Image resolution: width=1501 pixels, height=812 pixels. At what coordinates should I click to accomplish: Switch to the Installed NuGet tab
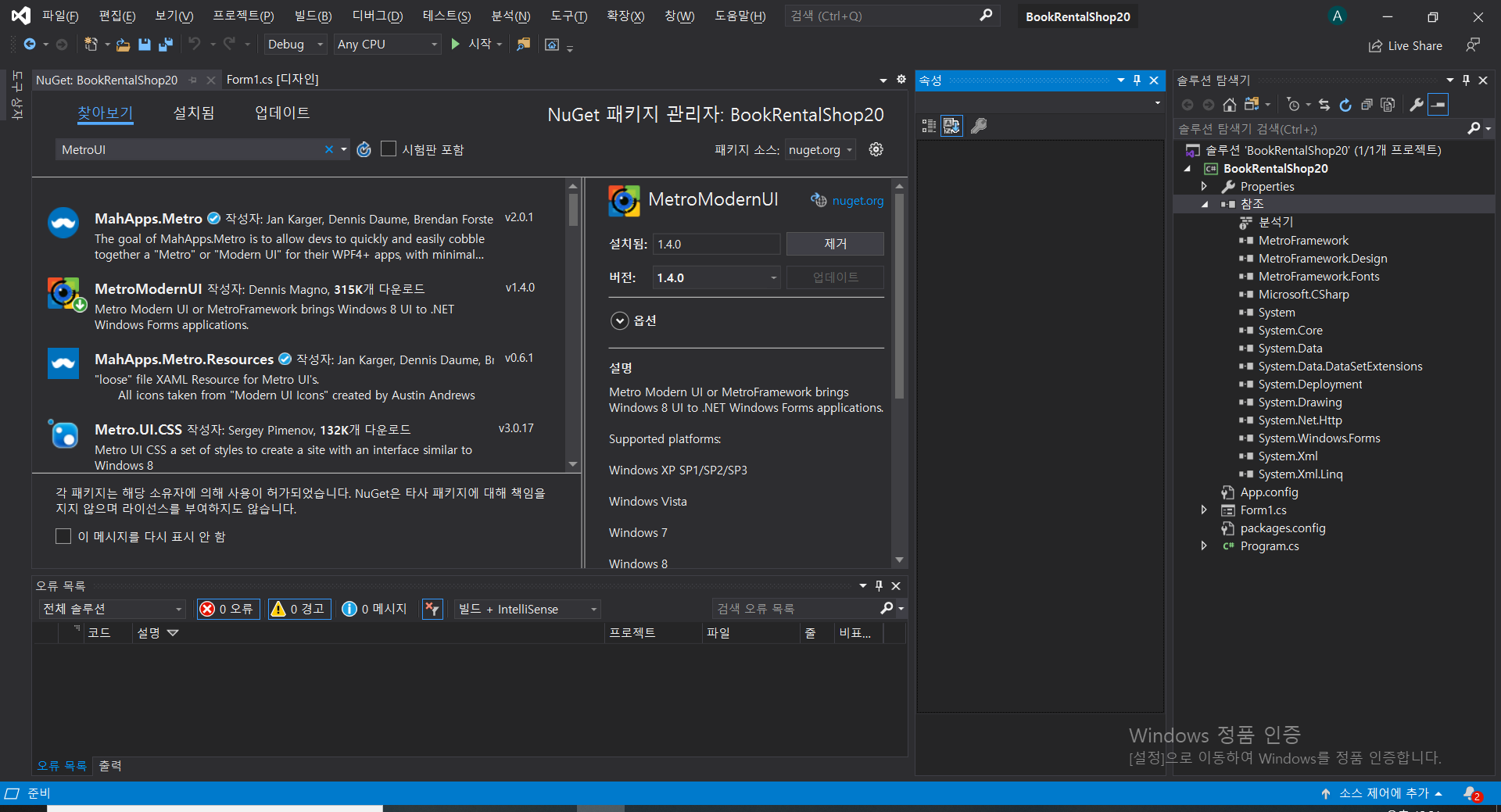[x=193, y=113]
